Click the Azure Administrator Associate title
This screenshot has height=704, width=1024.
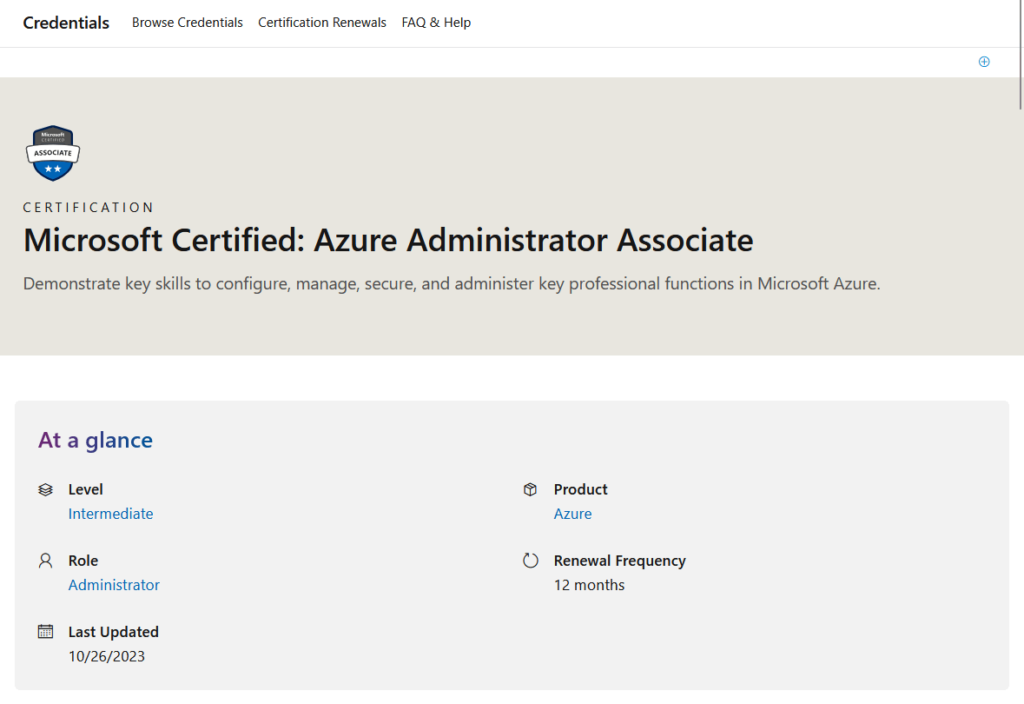pos(389,240)
